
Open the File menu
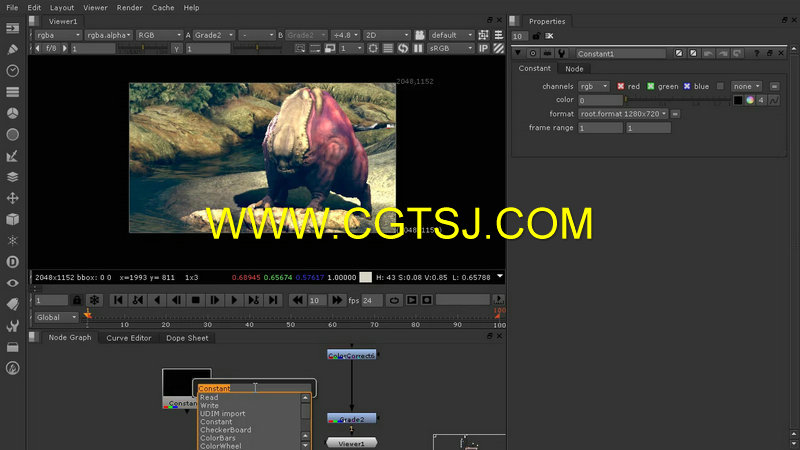pos(12,8)
